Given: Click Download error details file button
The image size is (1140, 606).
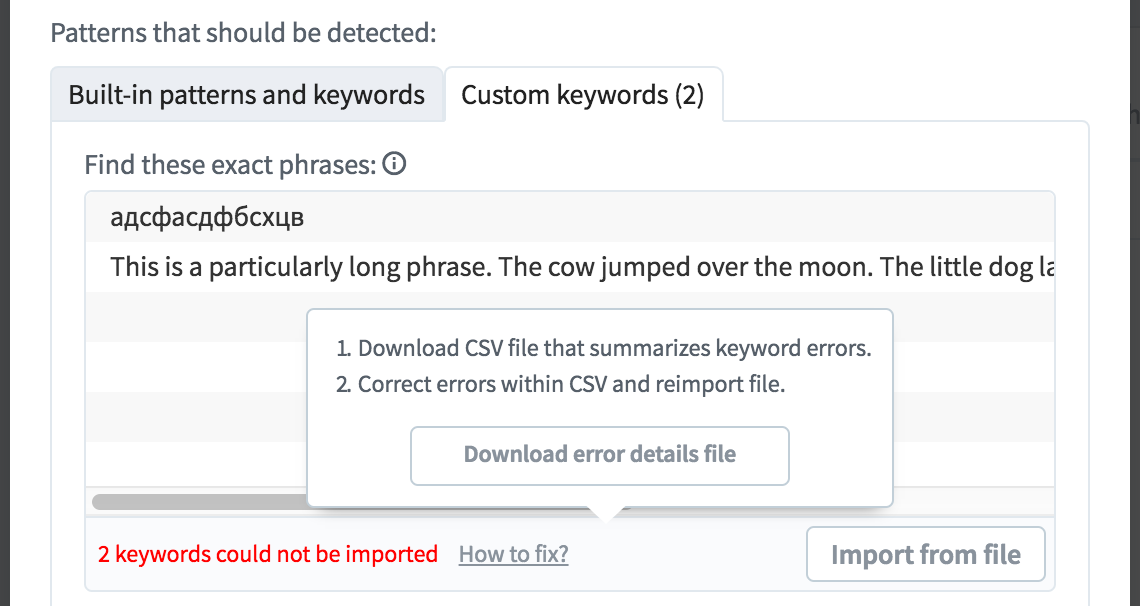Looking at the screenshot, I should [600, 456].
